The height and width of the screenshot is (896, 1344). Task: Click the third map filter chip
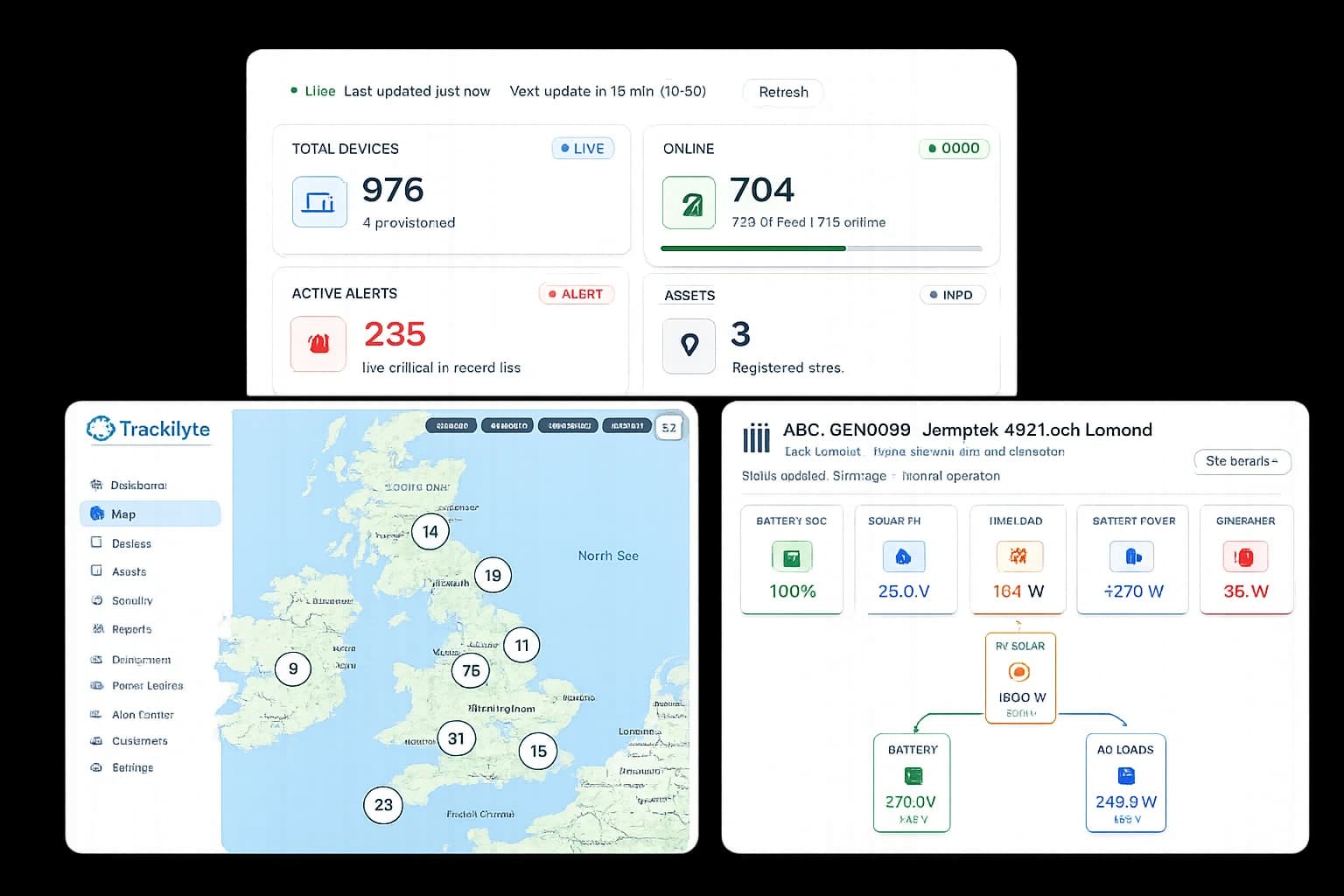tap(568, 425)
